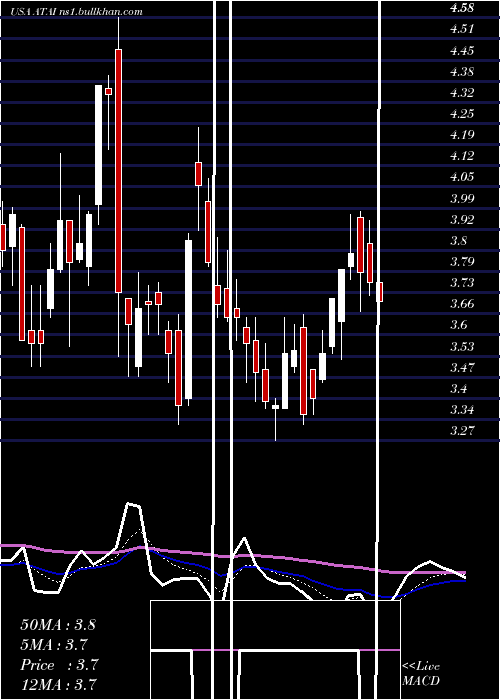Select the 4.12 price axis value
Image resolution: width=500 pixels, height=700 pixels.
pos(462,156)
